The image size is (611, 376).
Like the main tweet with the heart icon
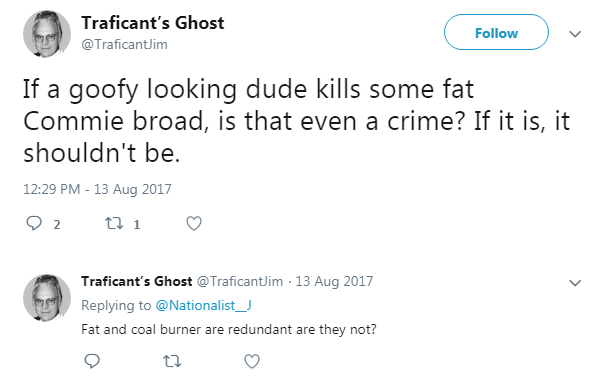[194, 223]
